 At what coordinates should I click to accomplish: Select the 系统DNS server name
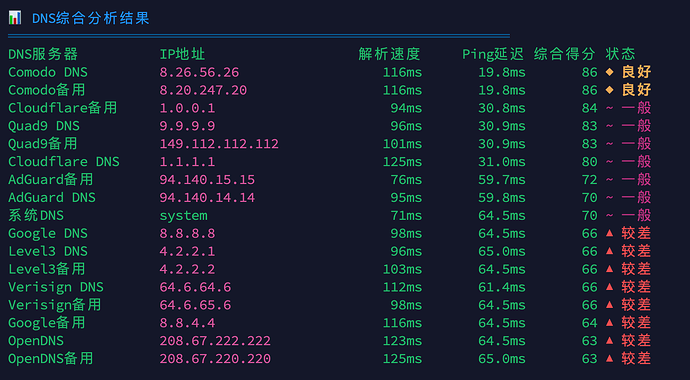tap(36, 216)
